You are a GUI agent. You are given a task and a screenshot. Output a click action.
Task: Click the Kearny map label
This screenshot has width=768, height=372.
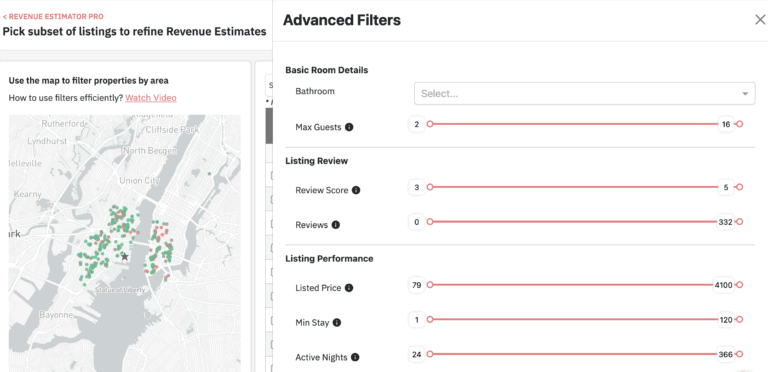tap(27, 194)
